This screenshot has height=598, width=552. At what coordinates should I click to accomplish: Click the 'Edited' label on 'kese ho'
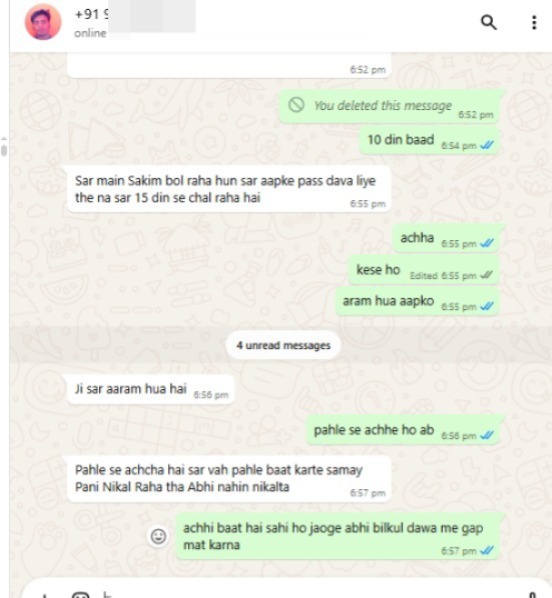pyautogui.click(x=423, y=276)
